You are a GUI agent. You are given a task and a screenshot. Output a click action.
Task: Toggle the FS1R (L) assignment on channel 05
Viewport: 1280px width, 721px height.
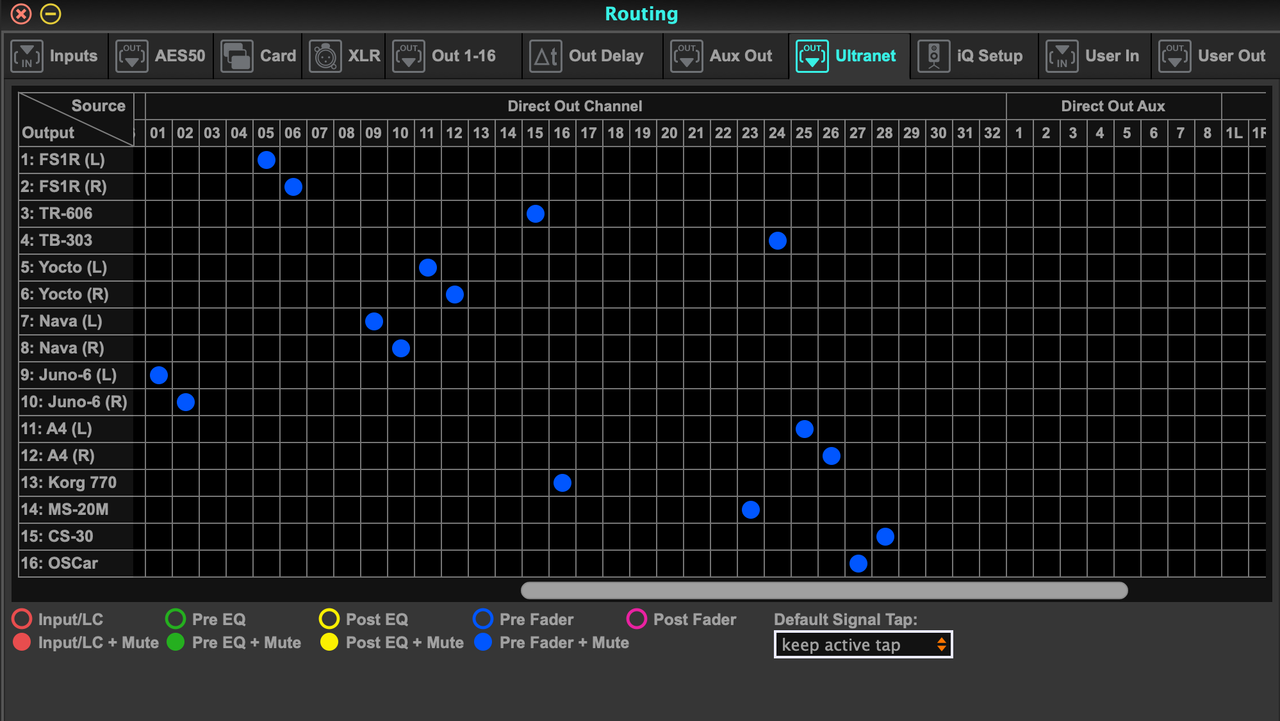point(266,159)
